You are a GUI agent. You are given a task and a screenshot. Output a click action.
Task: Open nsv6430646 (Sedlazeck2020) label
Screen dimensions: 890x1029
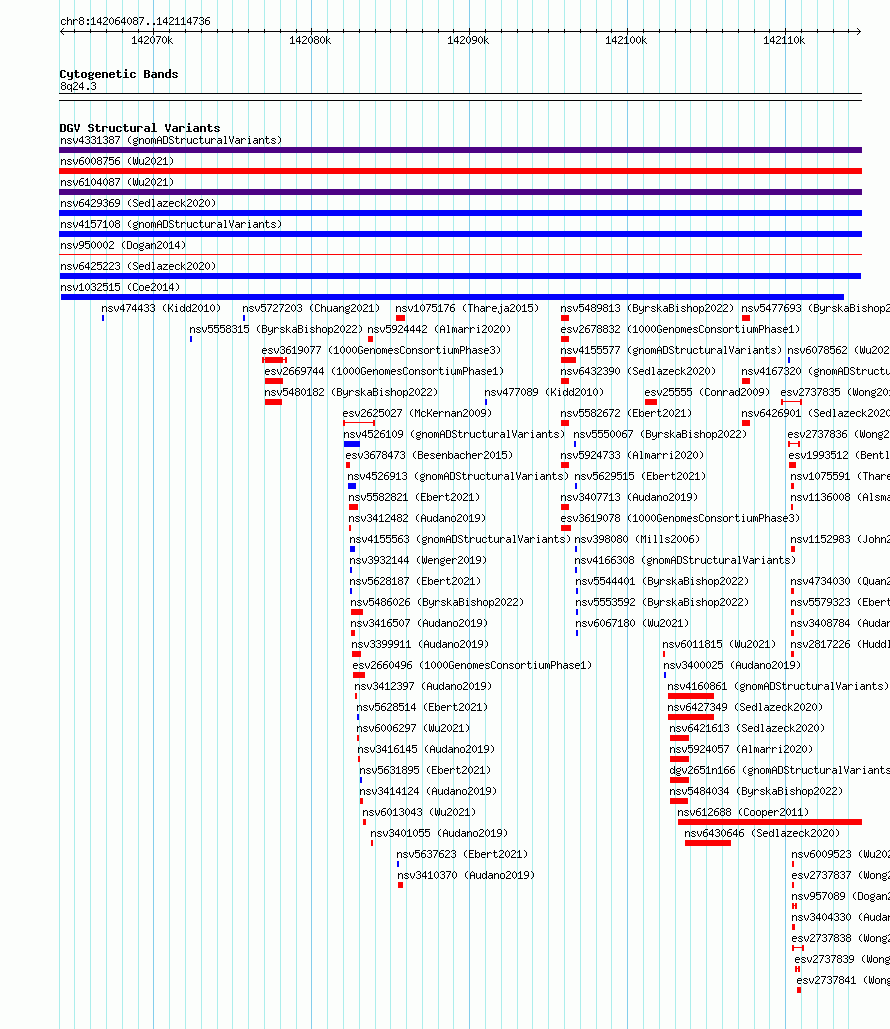[x=762, y=833]
